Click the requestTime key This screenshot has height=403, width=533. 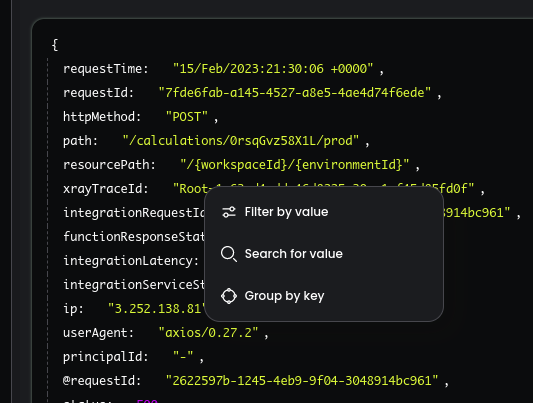pyautogui.click(x=106, y=69)
